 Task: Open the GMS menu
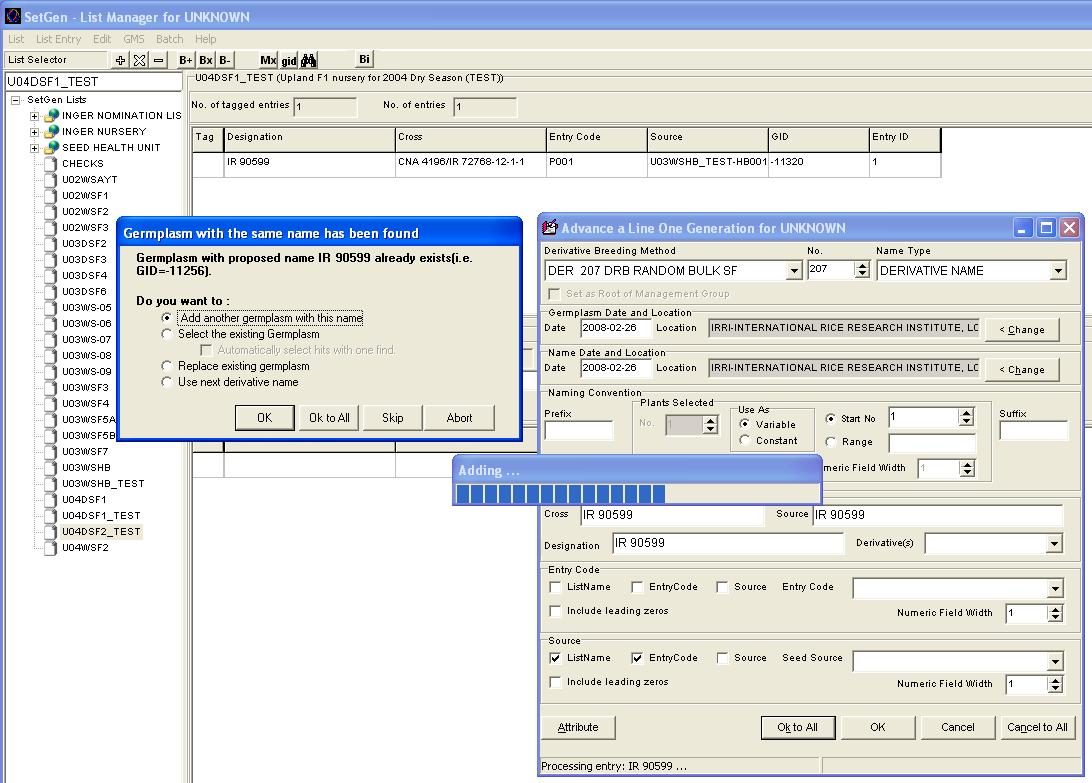coord(134,39)
